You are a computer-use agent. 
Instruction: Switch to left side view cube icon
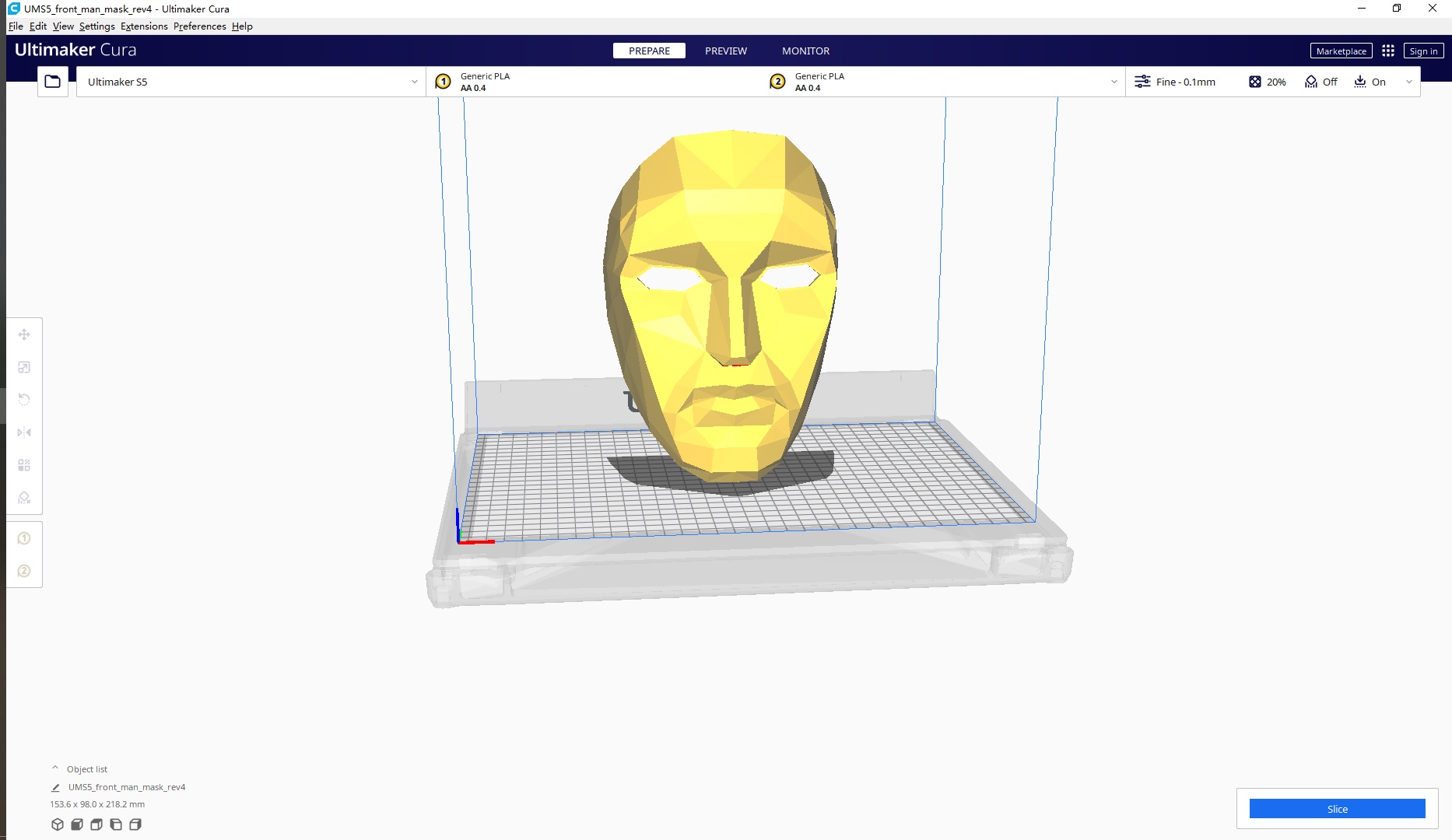pyautogui.click(x=116, y=824)
